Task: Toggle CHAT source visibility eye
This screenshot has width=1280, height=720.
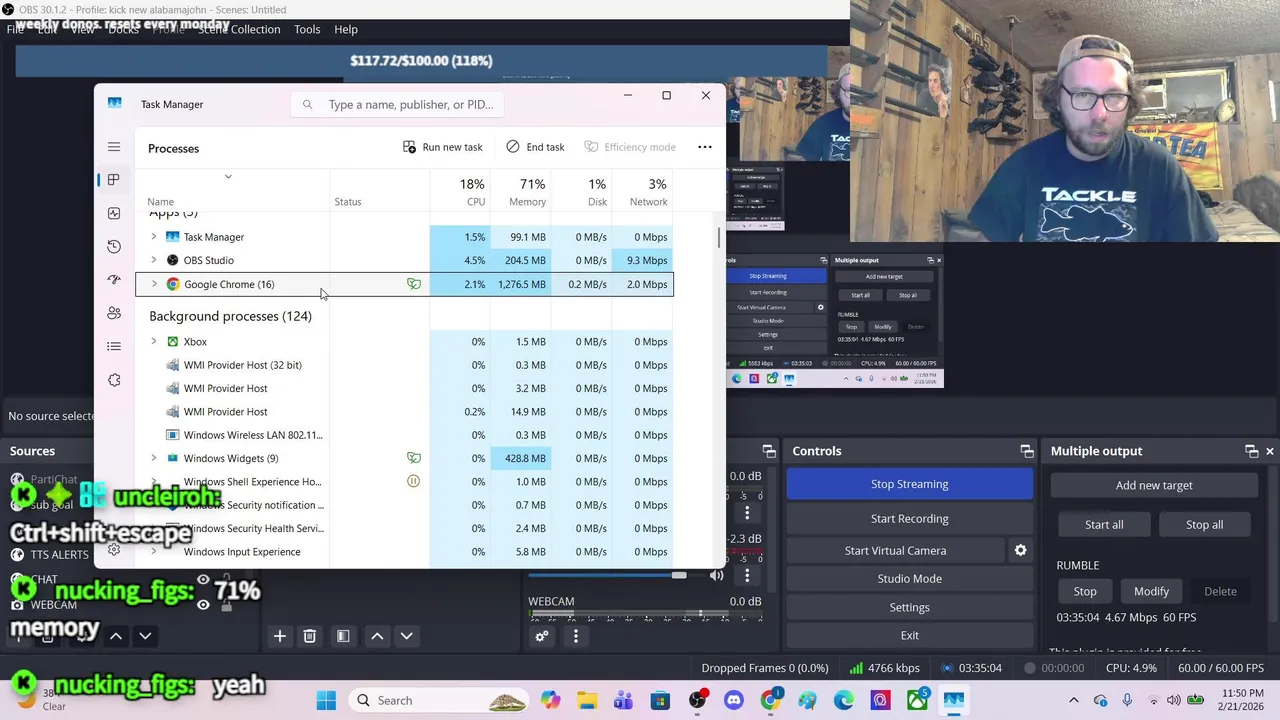Action: tap(203, 579)
